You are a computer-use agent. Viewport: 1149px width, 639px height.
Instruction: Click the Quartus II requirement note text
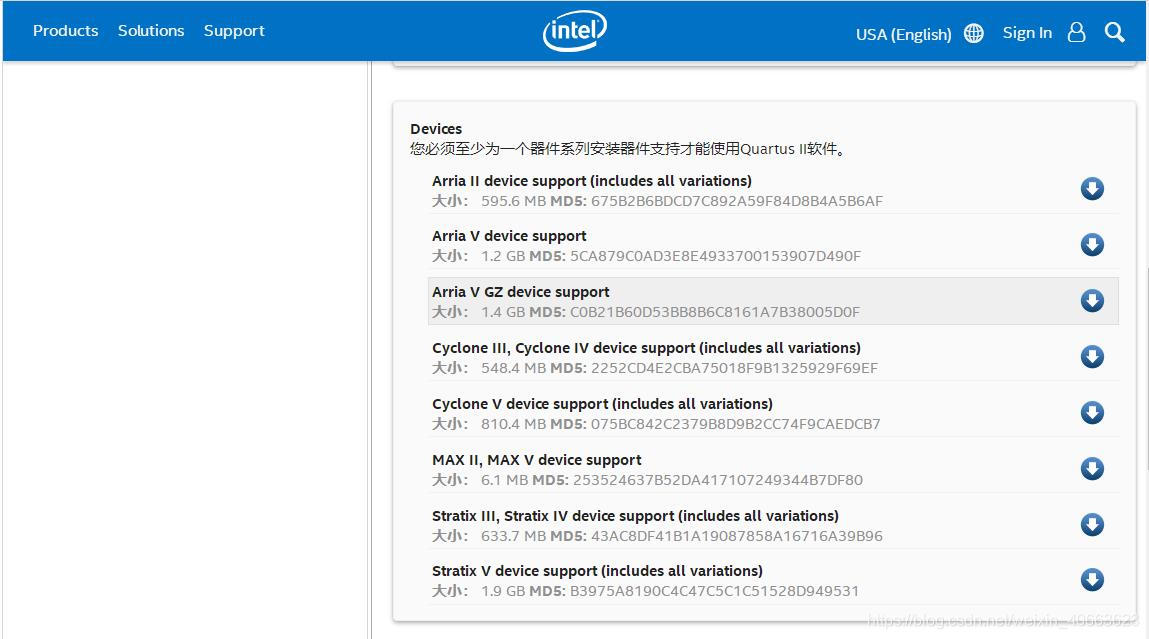(629, 149)
